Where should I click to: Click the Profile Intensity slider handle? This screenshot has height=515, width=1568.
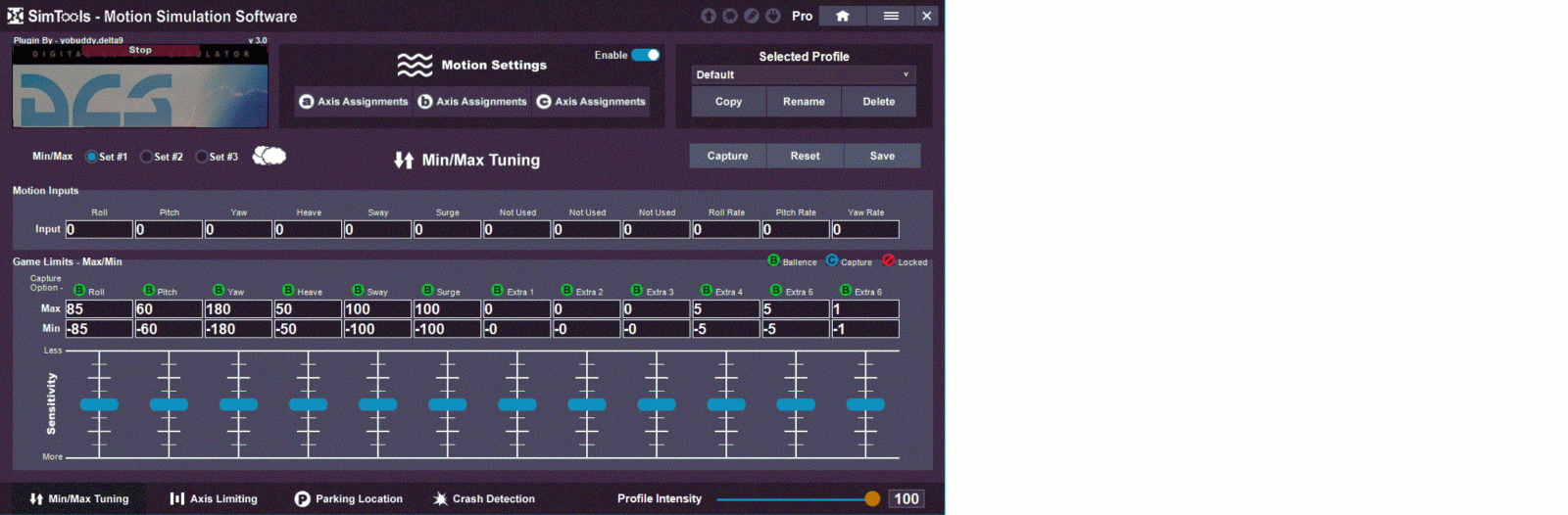pos(872,498)
